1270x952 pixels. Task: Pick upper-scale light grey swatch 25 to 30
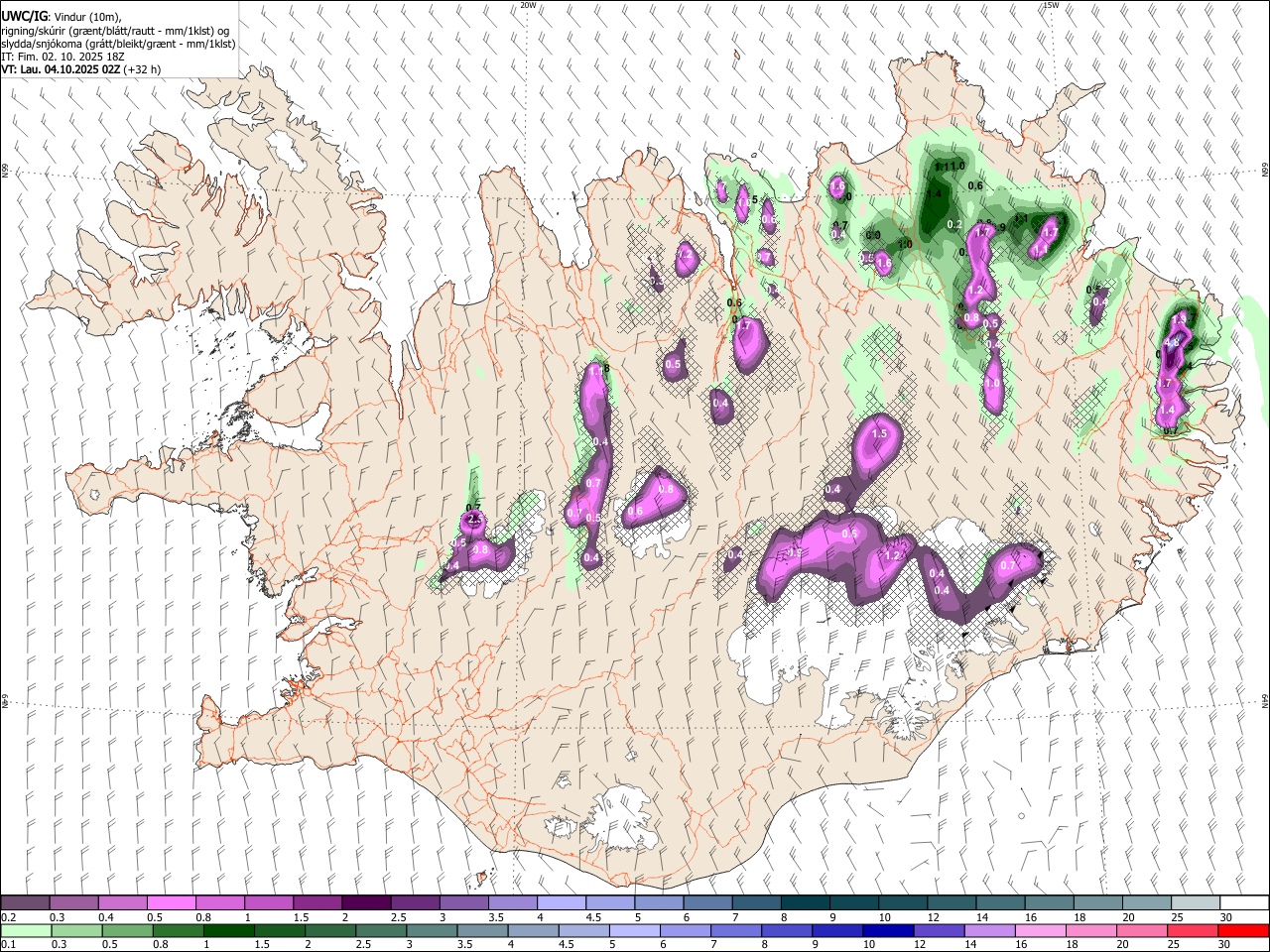pos(1196,902)
